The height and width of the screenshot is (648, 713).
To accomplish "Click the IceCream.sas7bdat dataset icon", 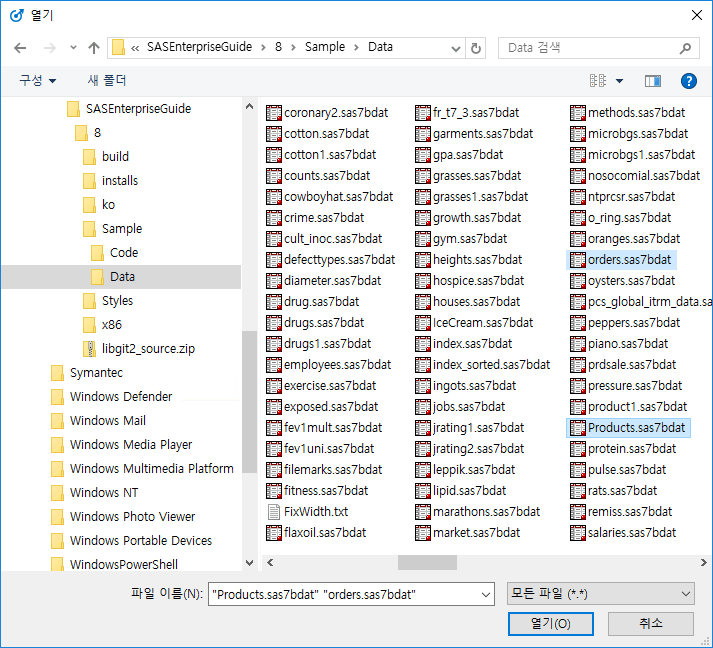I will pos(423,323).
